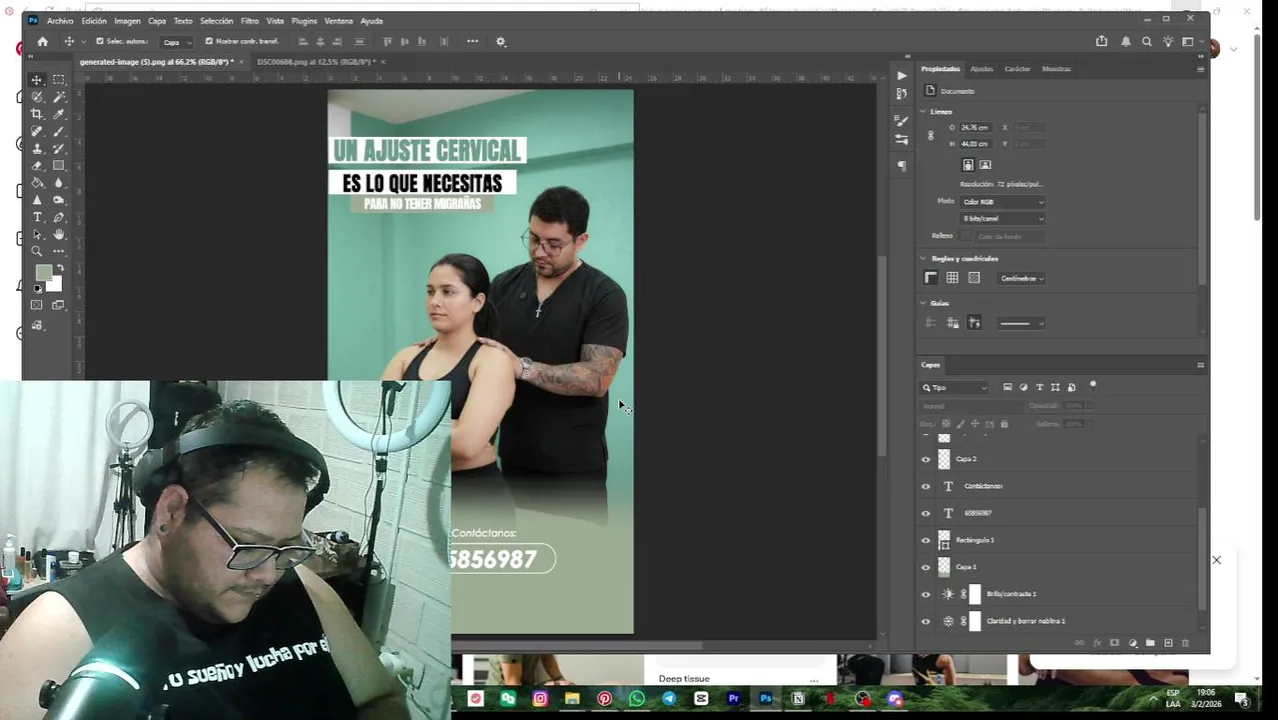1278x720 pixels.
Task: Open the guide line style dropdown
Action: pos(1022,323)
